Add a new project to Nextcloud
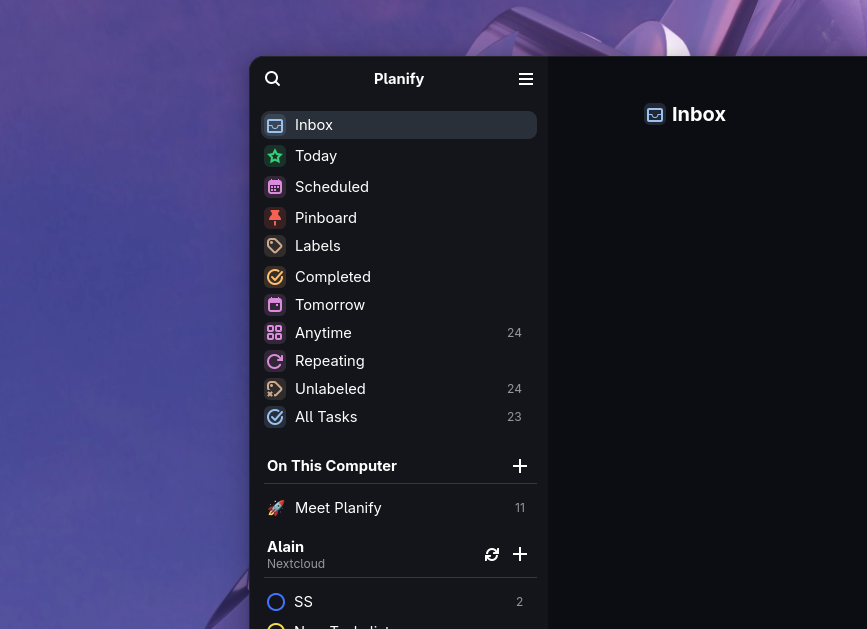 pyautogui.click(x=520, y=554)
